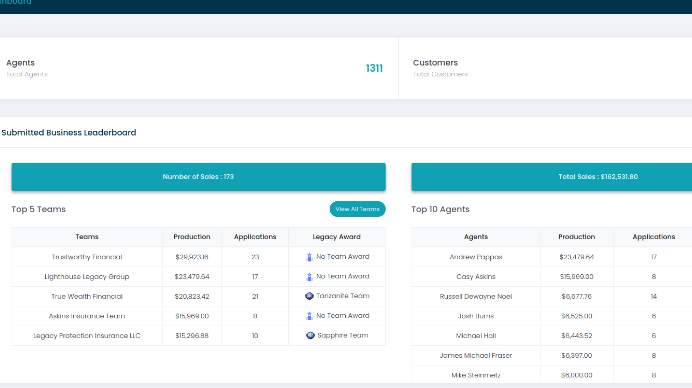Click the Top 10 Agents Production column header

click(x=577, y=237)
